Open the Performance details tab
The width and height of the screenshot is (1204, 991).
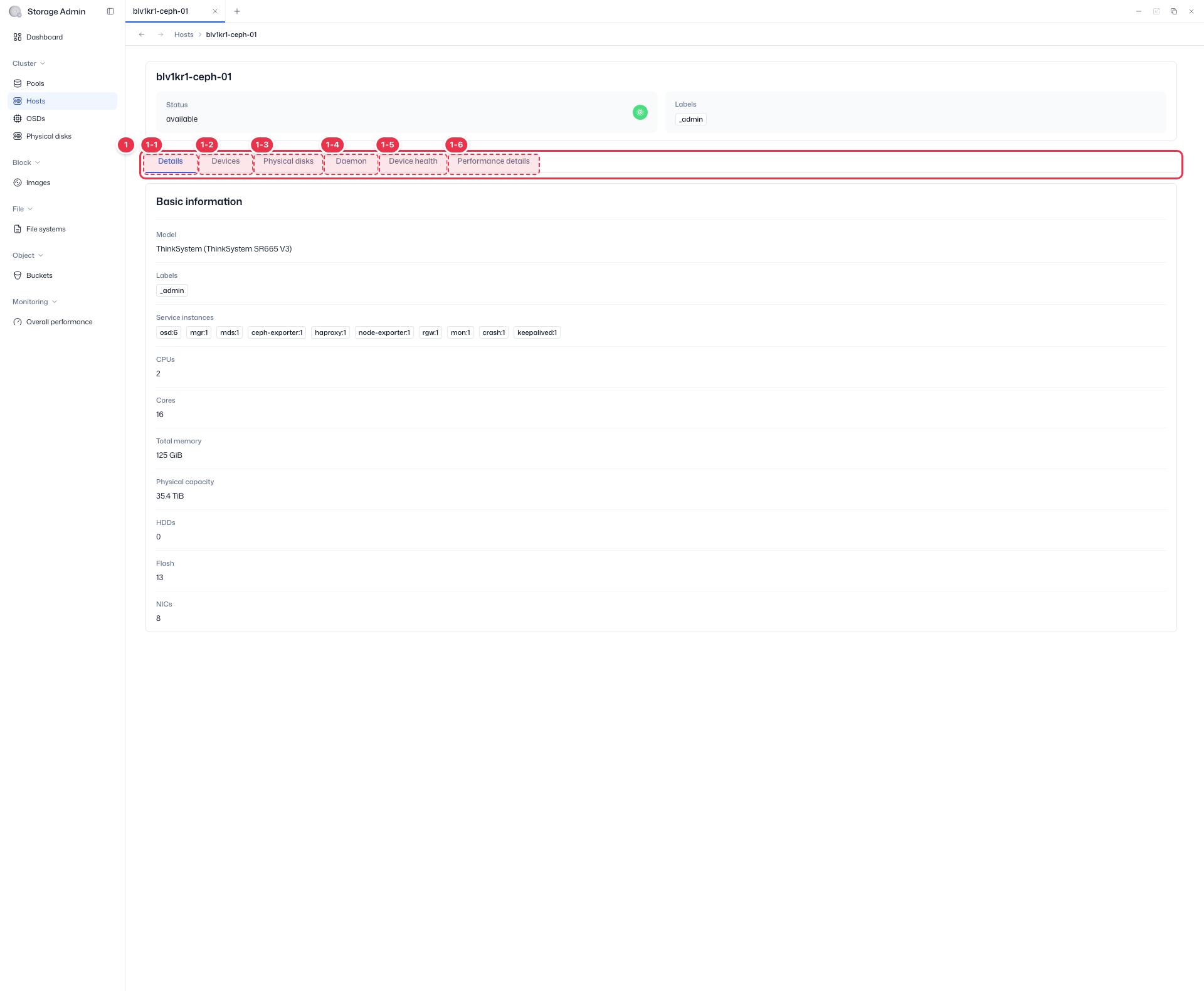click(x=494, y=162)
